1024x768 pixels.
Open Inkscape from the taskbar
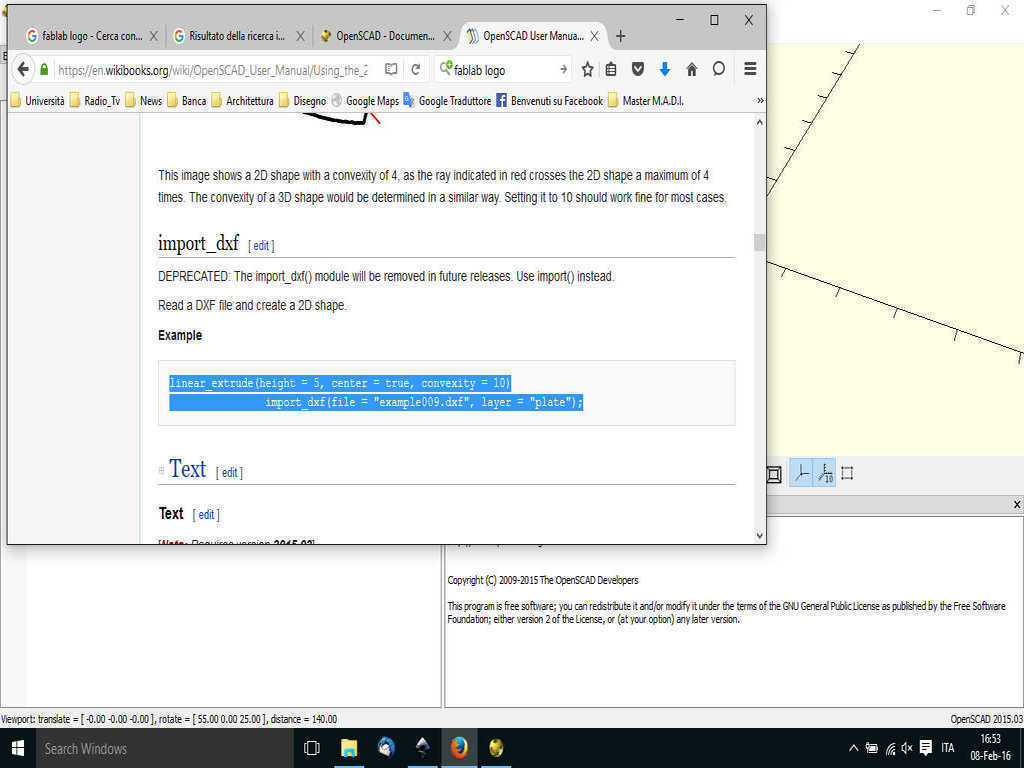click(423, 748)
